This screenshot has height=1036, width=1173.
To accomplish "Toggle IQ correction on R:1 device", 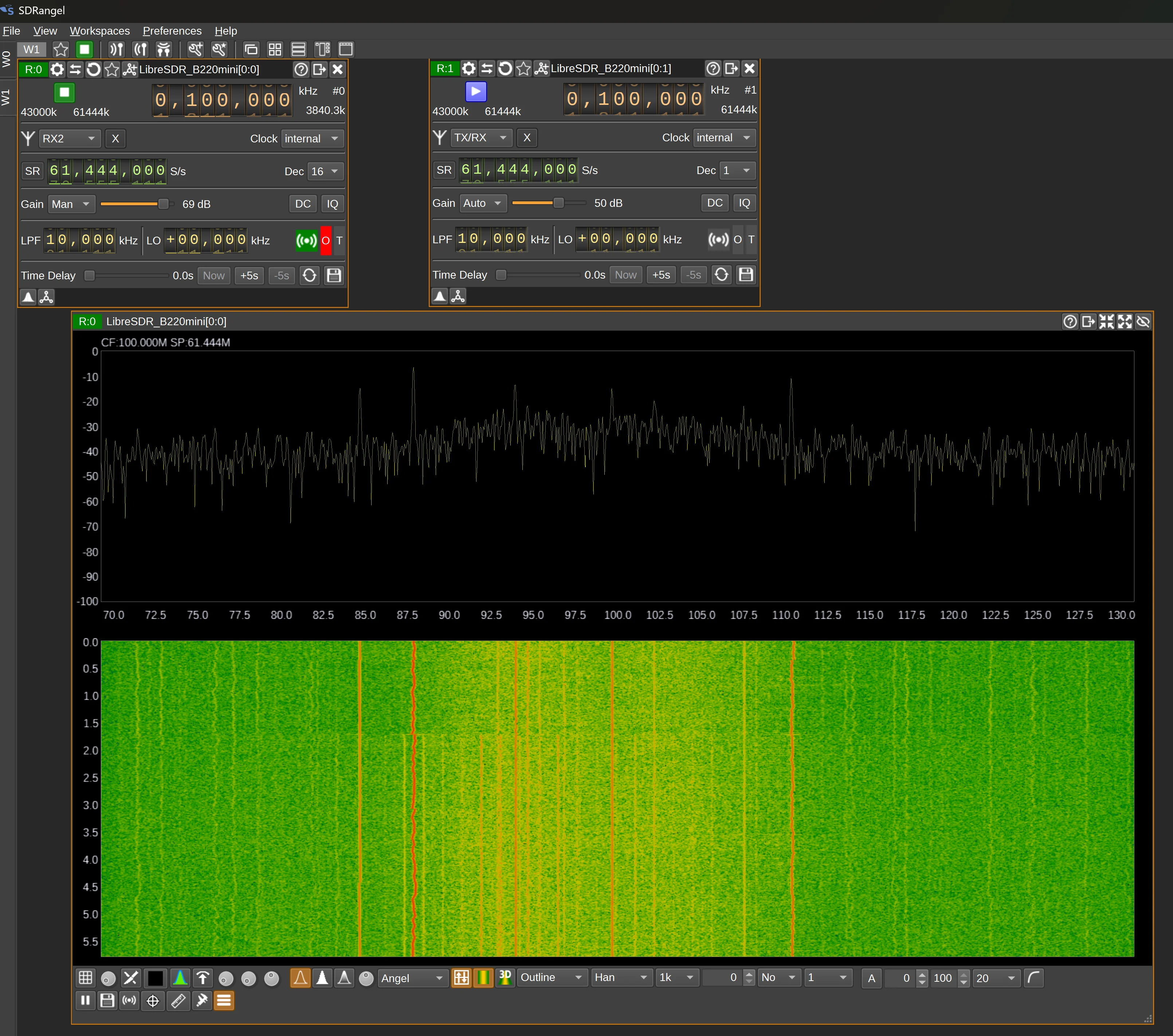I will point(744,202).
